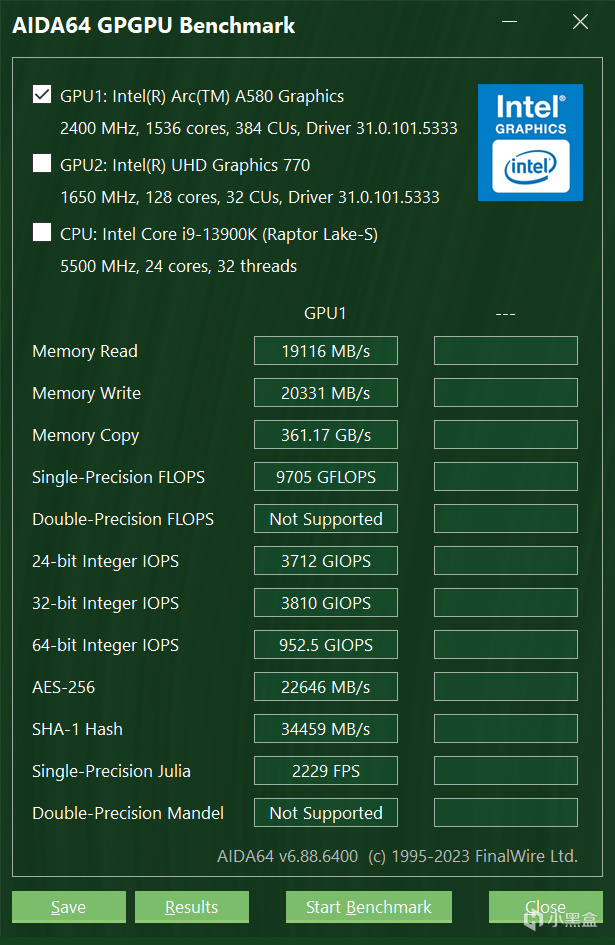This screenshot has height=945, width=615.
Task: Open the Results button
Action: click(191, 907)
